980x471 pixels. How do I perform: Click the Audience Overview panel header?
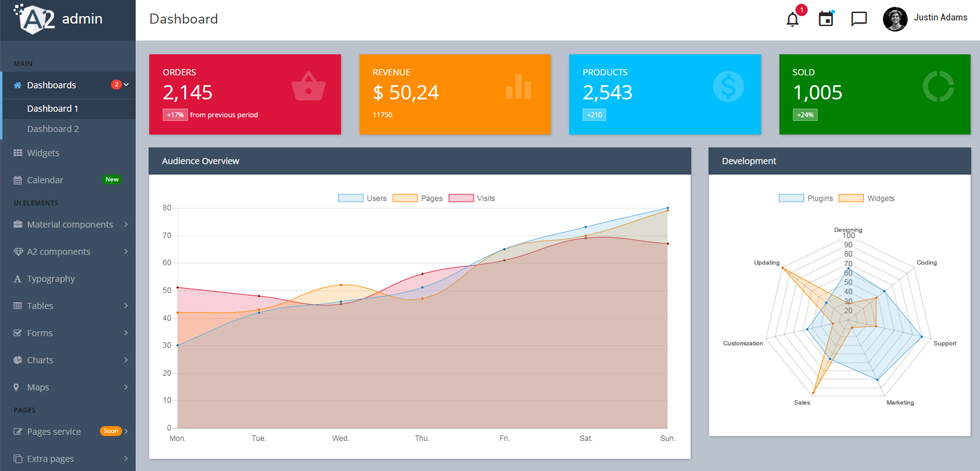pyautogui.click(x=419, y=161)
